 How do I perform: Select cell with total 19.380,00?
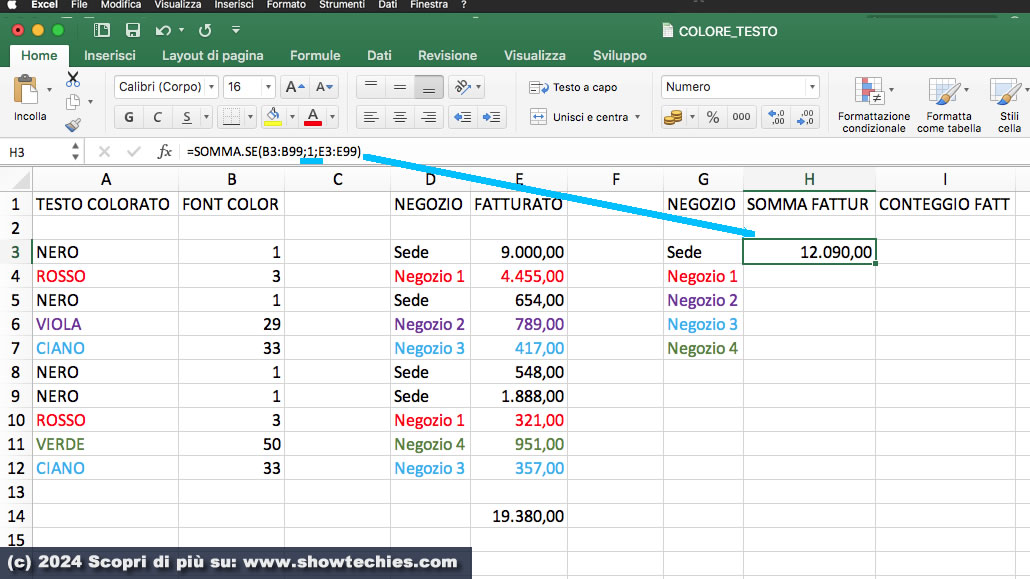click(x=519, y=516)
